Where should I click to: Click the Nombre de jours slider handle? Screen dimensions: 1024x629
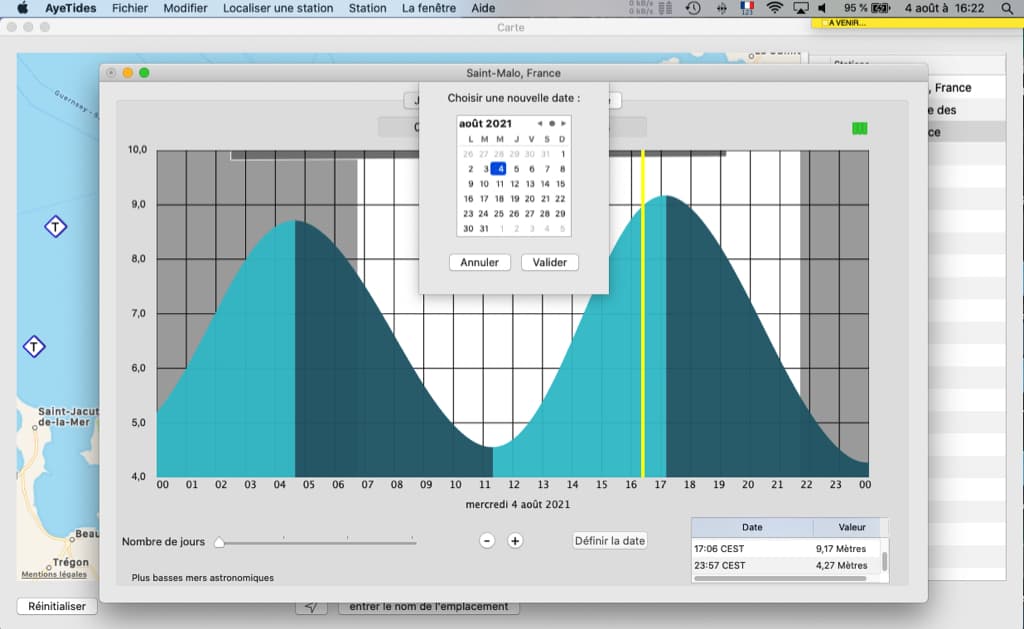click(219, 542)
